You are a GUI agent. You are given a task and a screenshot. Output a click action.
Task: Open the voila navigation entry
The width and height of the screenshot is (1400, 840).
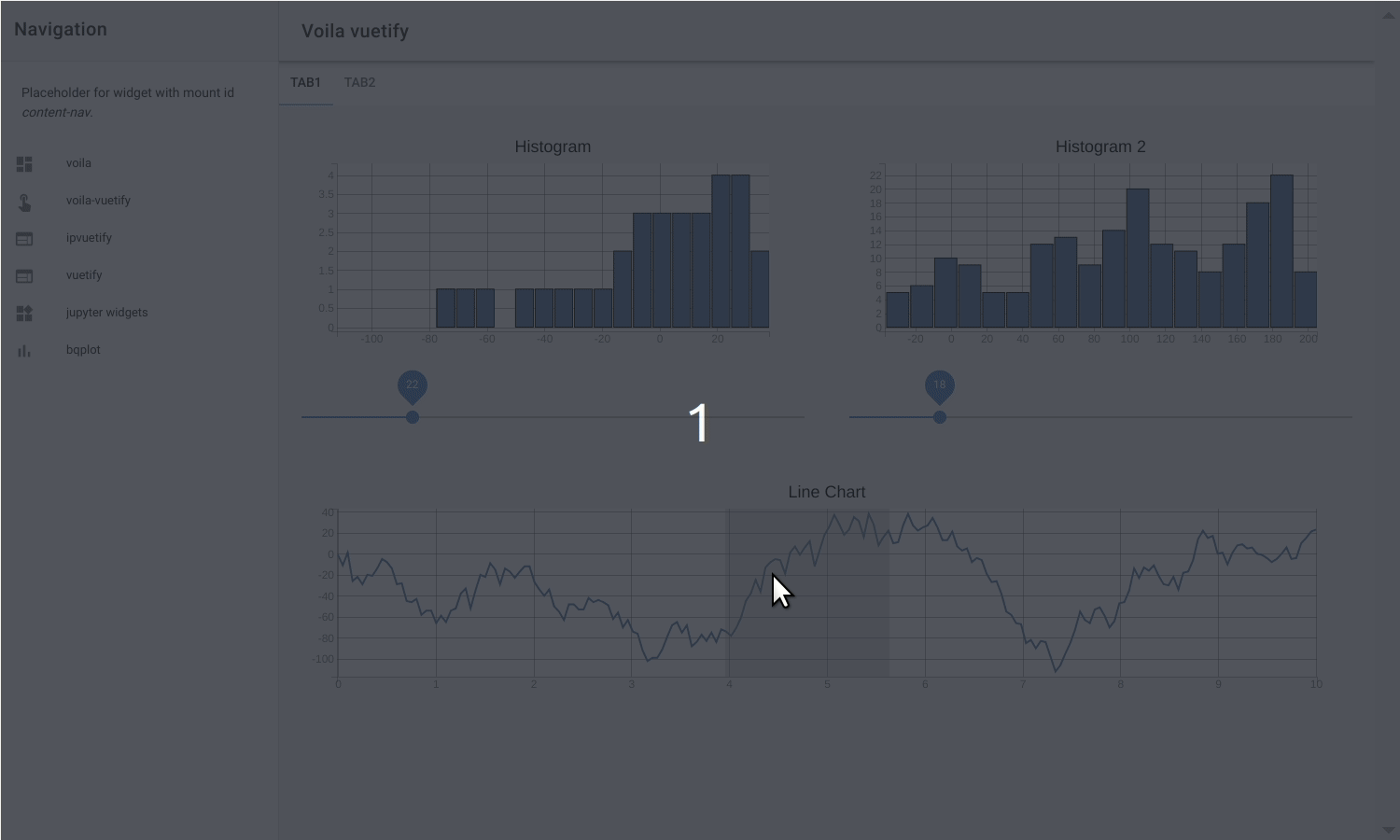point(78,162)
